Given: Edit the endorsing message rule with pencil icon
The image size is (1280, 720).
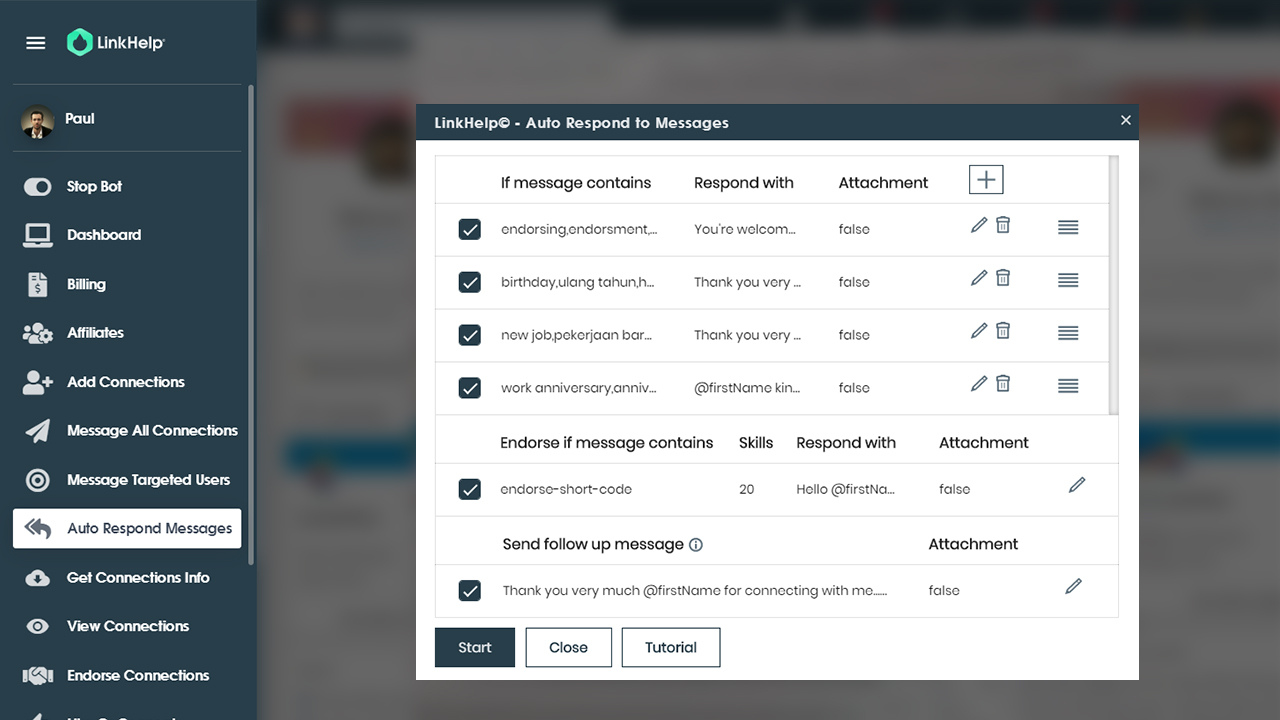Looking at the screenshot, I should pyautogui.click(x=979, y=225).
